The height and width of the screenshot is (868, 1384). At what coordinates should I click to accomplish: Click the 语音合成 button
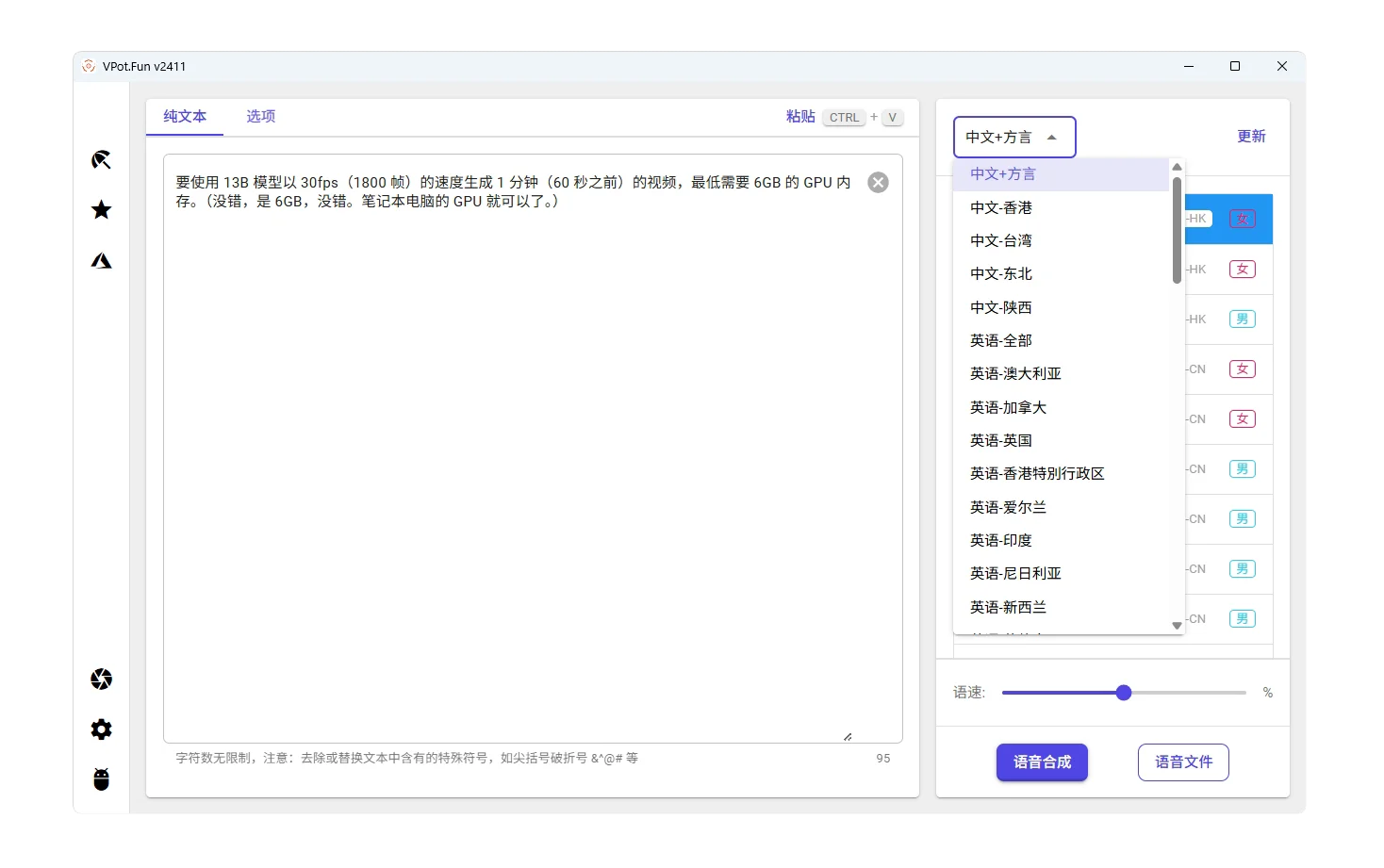1042,762
